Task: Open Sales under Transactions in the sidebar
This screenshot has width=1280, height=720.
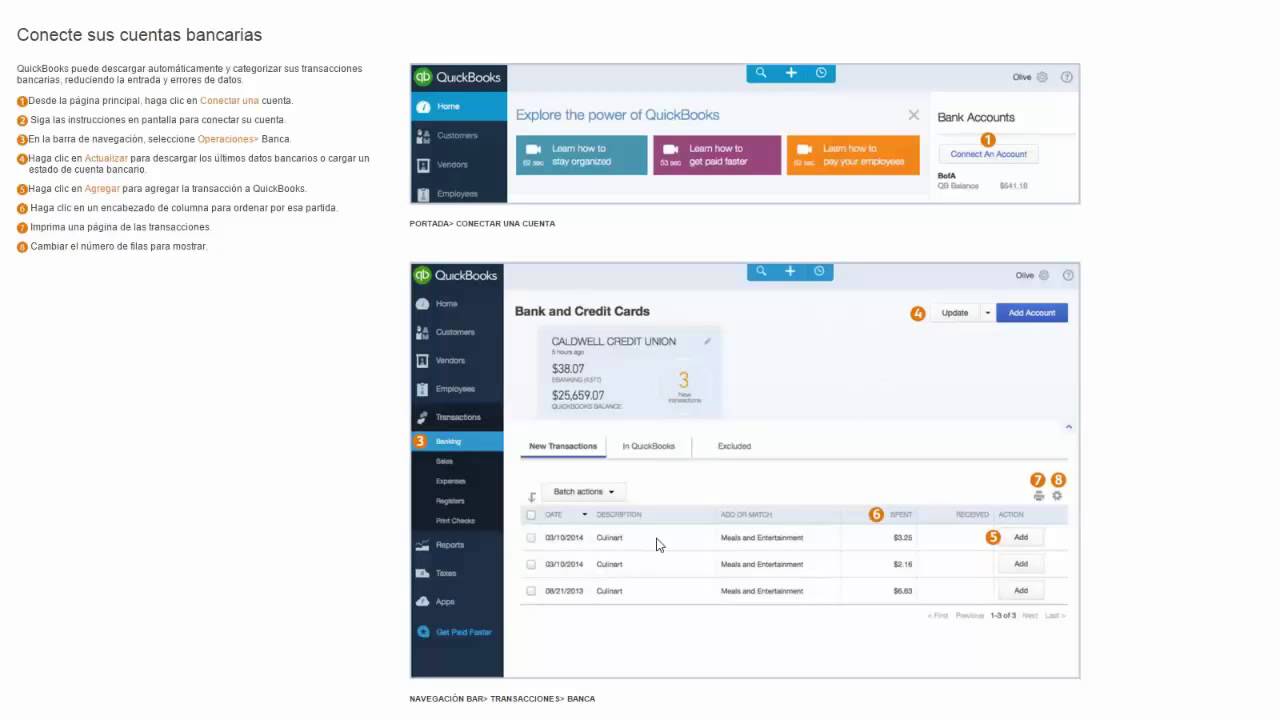Action: click(445, 461)
